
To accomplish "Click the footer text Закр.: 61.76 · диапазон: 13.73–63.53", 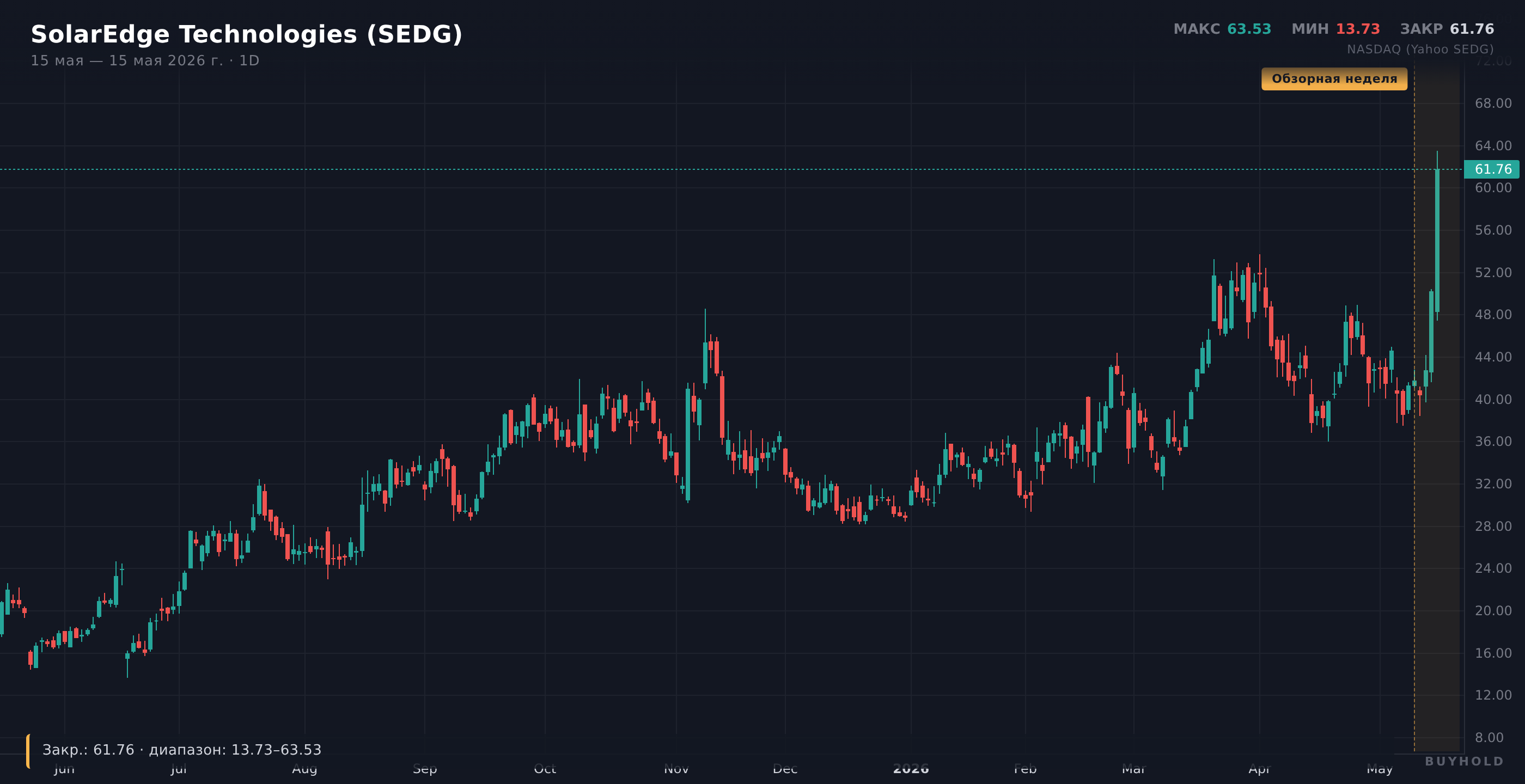I will [182, 750].
